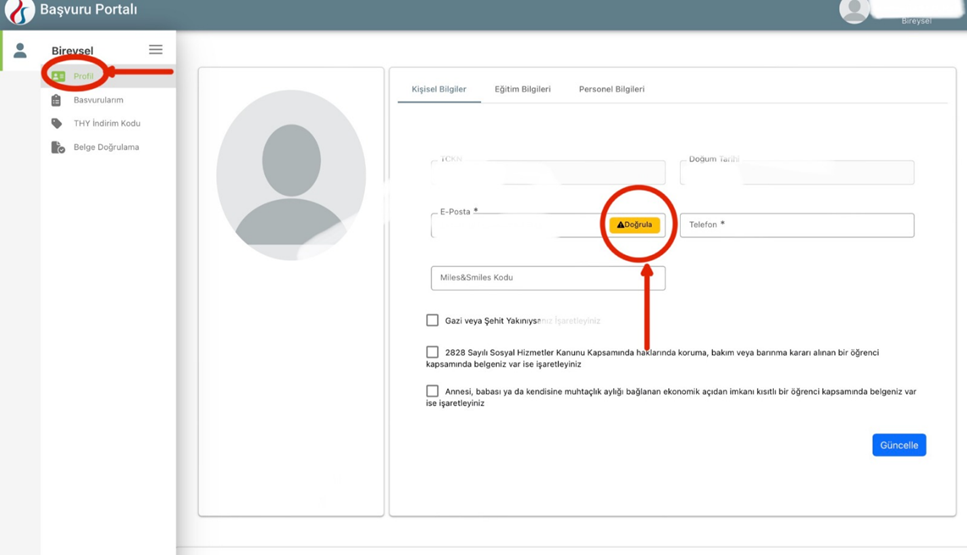Image resolution: width=967 pixels, height=555 pixels.
Task: Check the Gazi veya Şehit Yakını checkbox
Action: (x=432, y=320)
